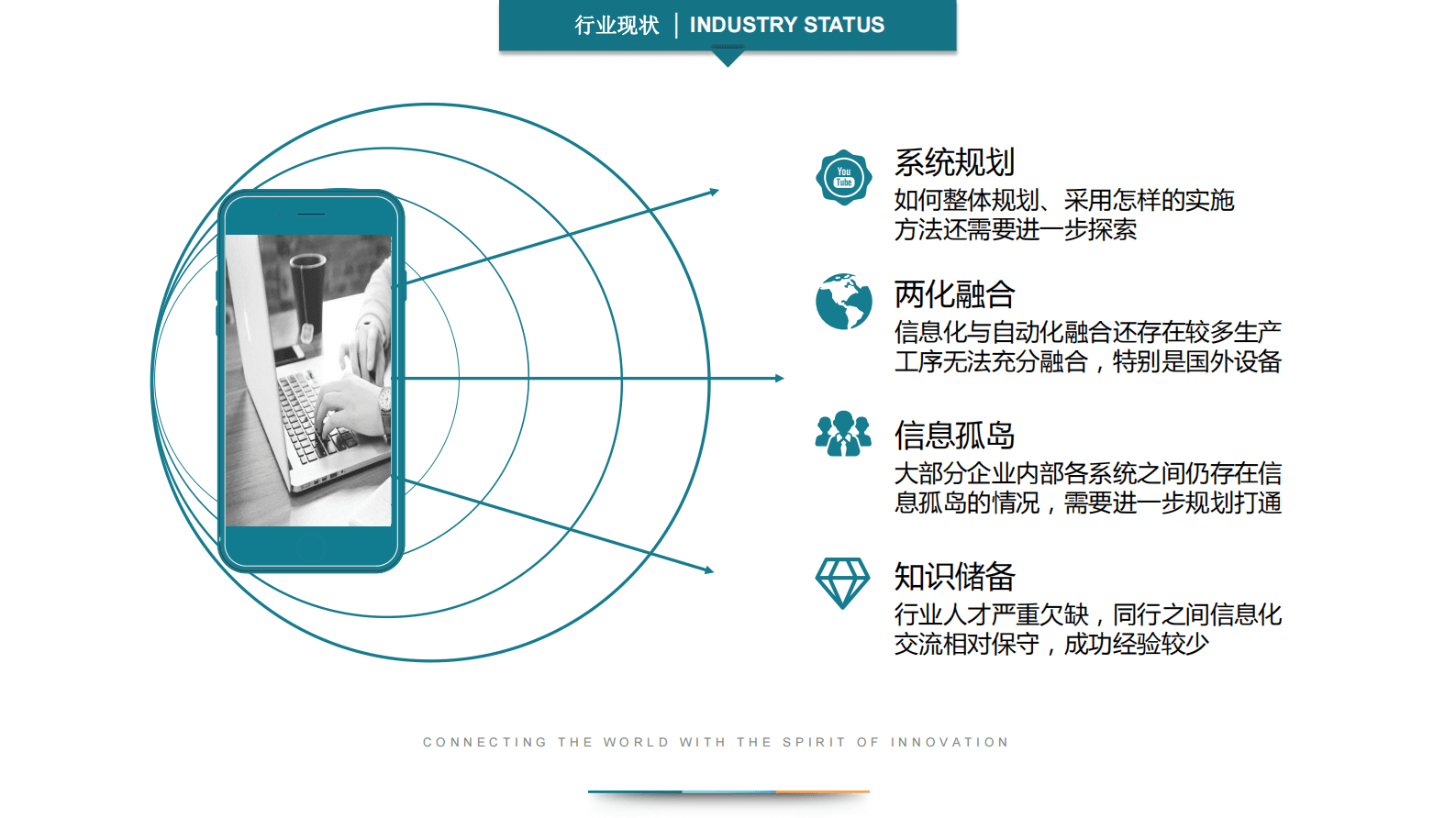This screenshot has height=818, width=1456.
Task: Click the 知识储备 heading text
Action: pos(954,577)
